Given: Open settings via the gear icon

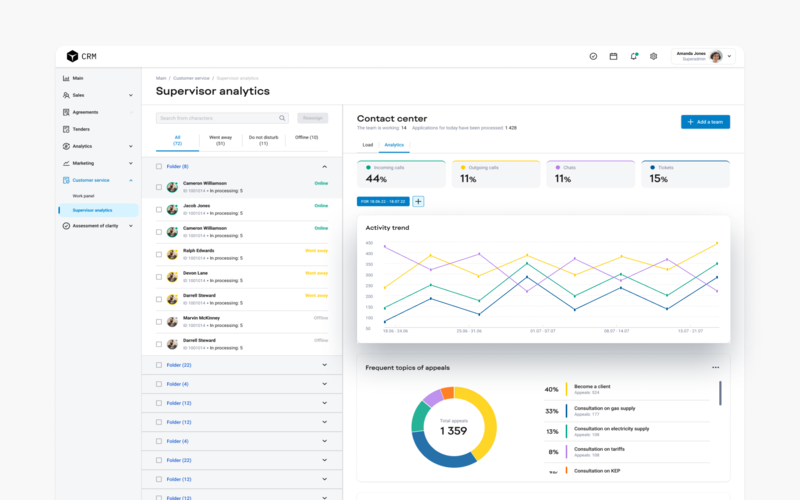Looking at the screenshot, I should 654,57.
